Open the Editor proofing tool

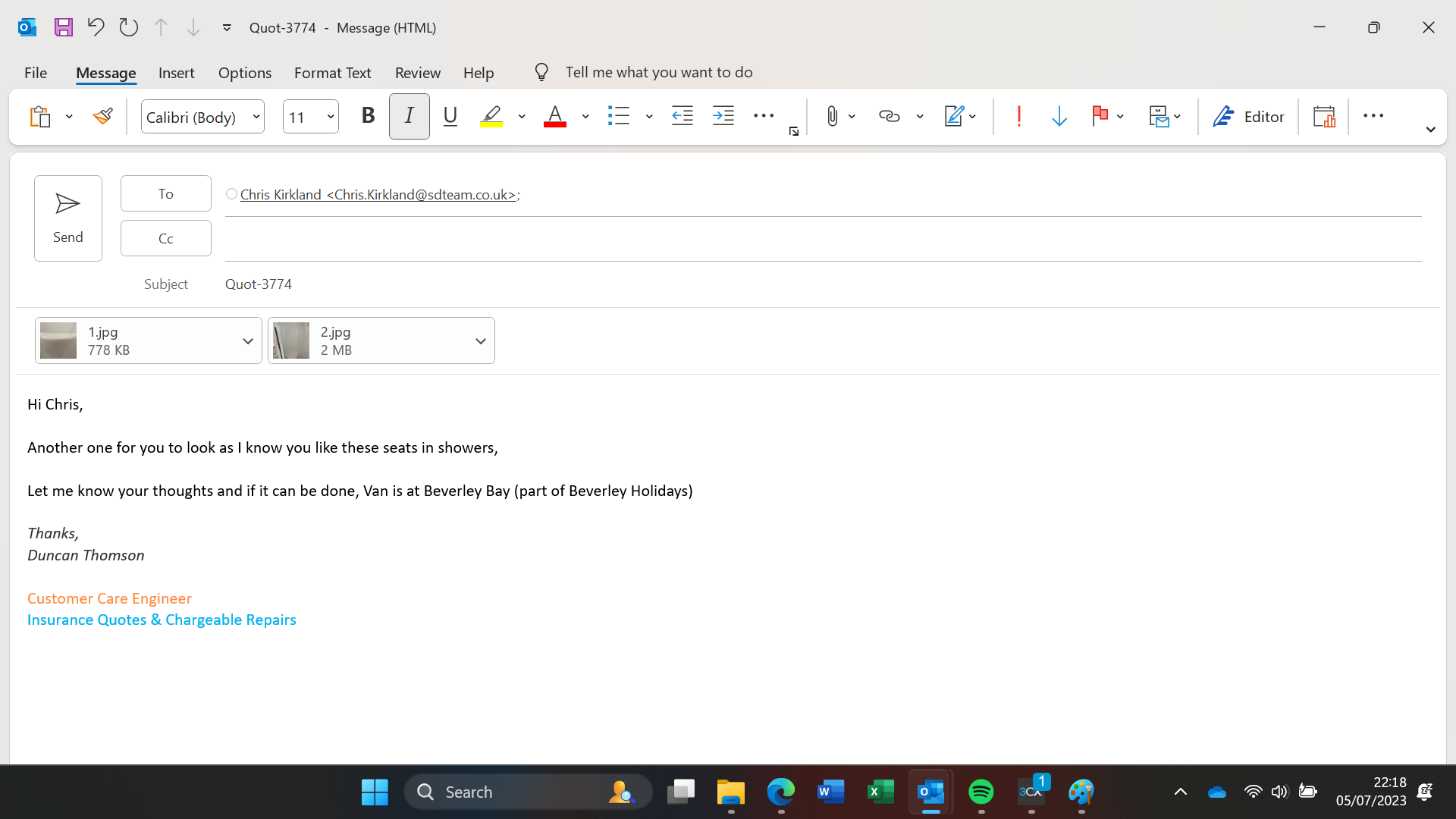pyautogui.click(x=1248, y=116)
